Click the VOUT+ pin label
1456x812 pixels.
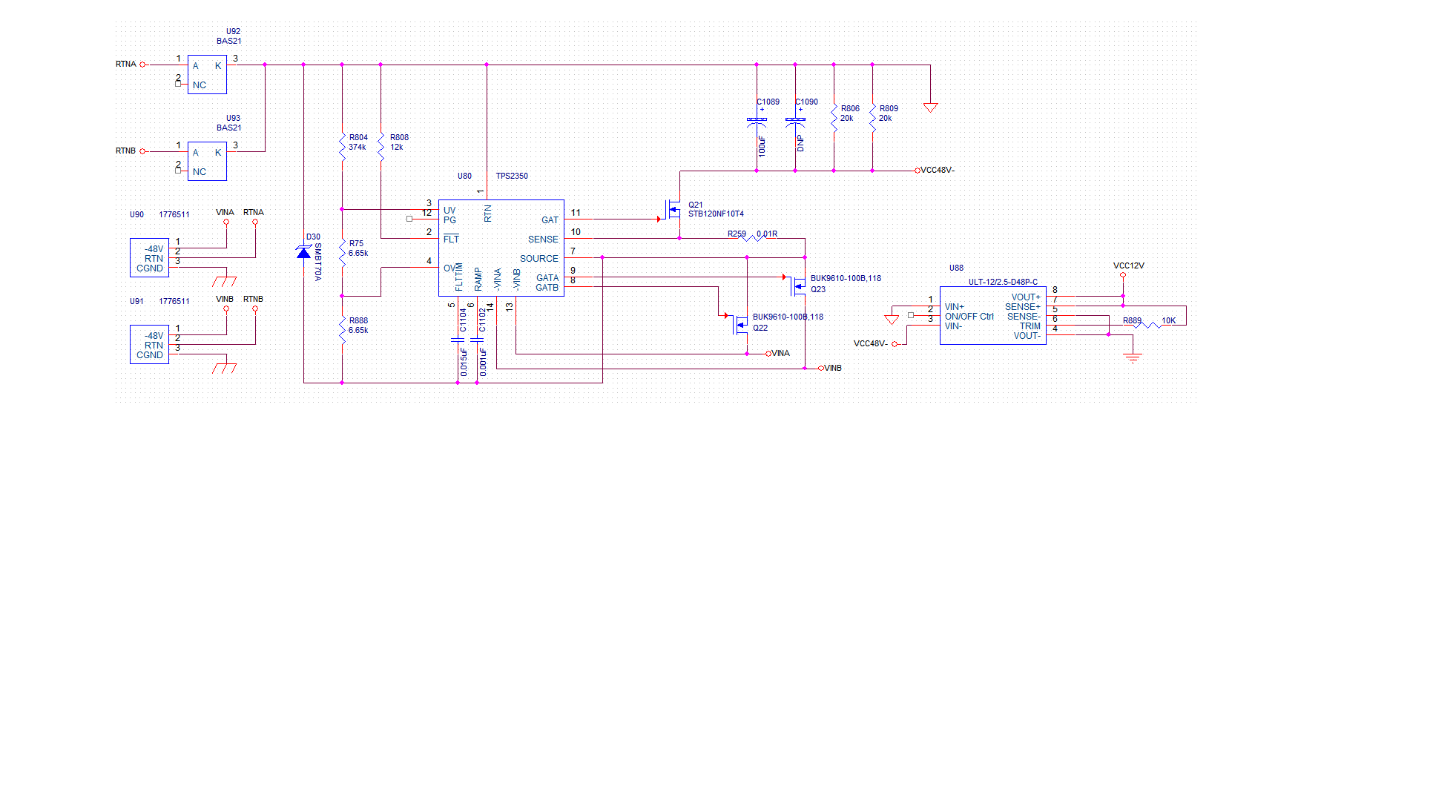pyautogui.click(x=1026, y=297)
